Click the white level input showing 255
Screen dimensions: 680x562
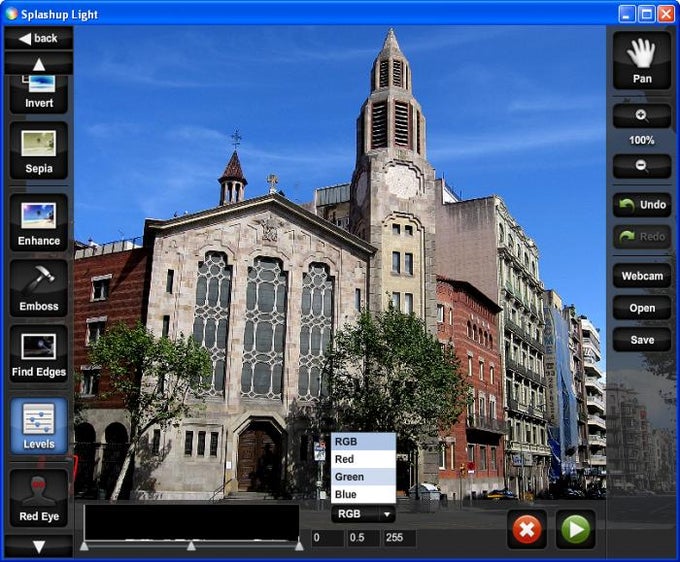click(x=399, y=538)
